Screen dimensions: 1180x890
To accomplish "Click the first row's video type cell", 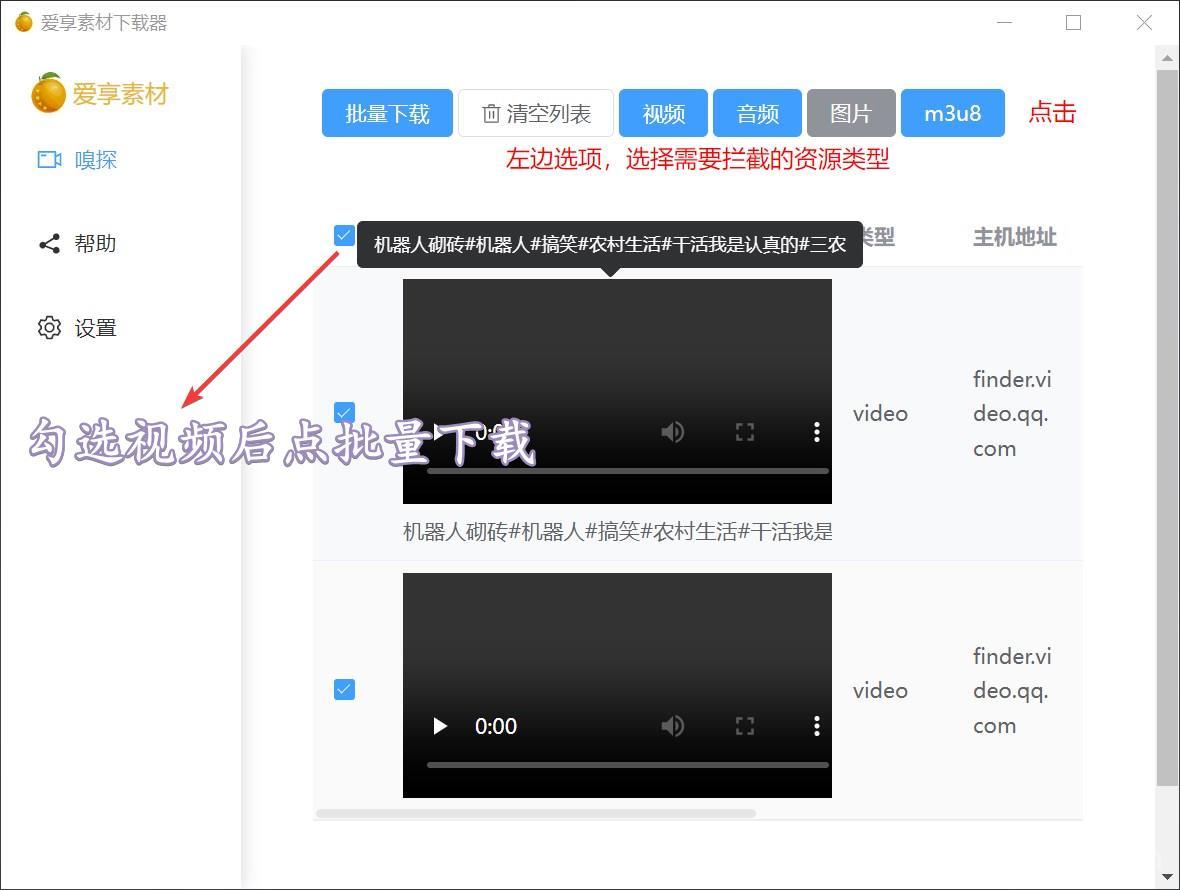I will pyautogui.click(x=880, y=414).
